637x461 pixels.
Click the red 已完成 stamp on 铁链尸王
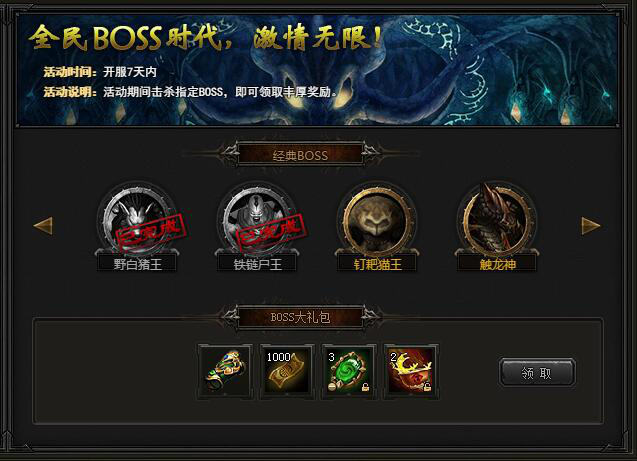(270, 234)
